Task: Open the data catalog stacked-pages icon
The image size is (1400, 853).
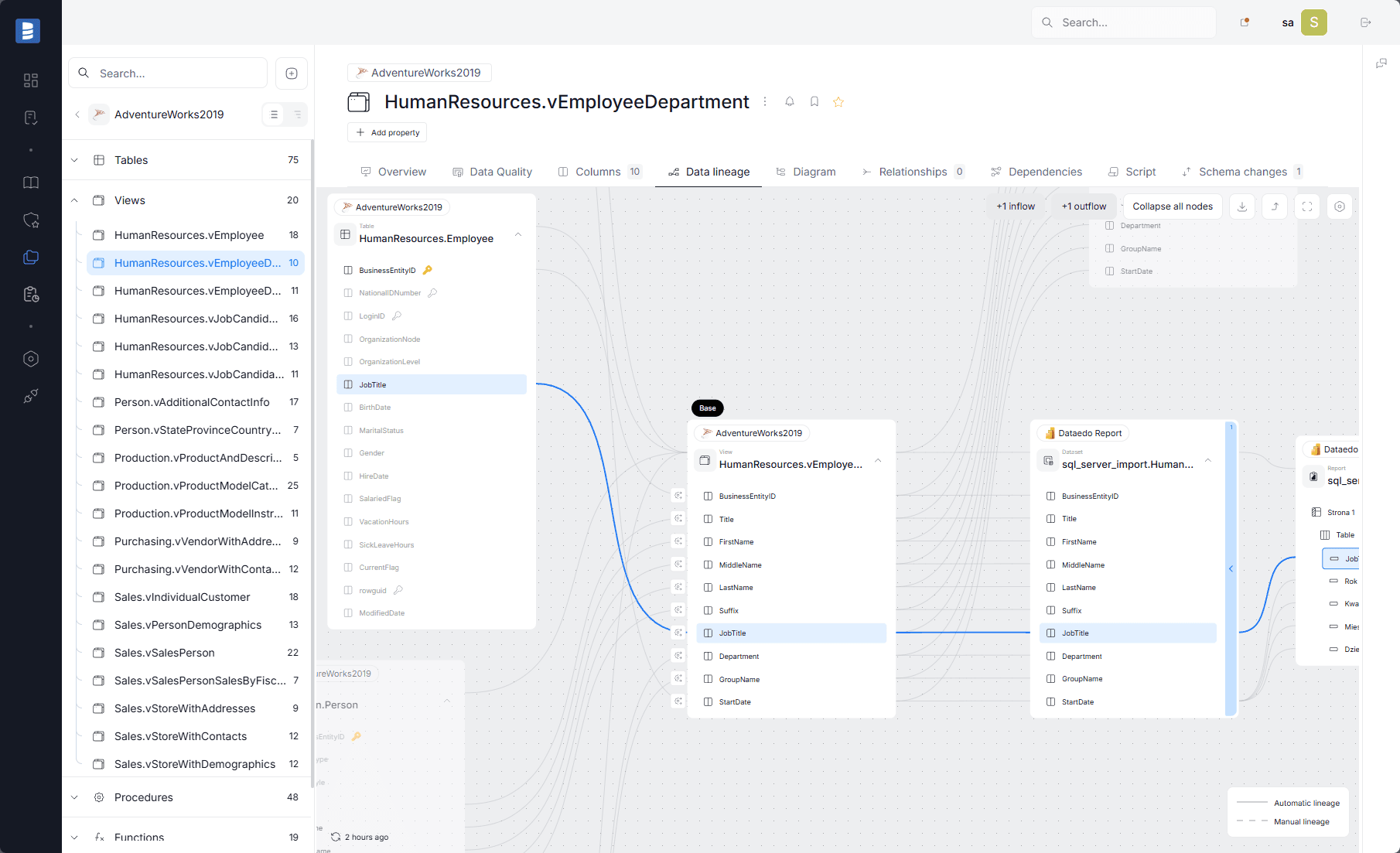Action: [x=31, y=258]
